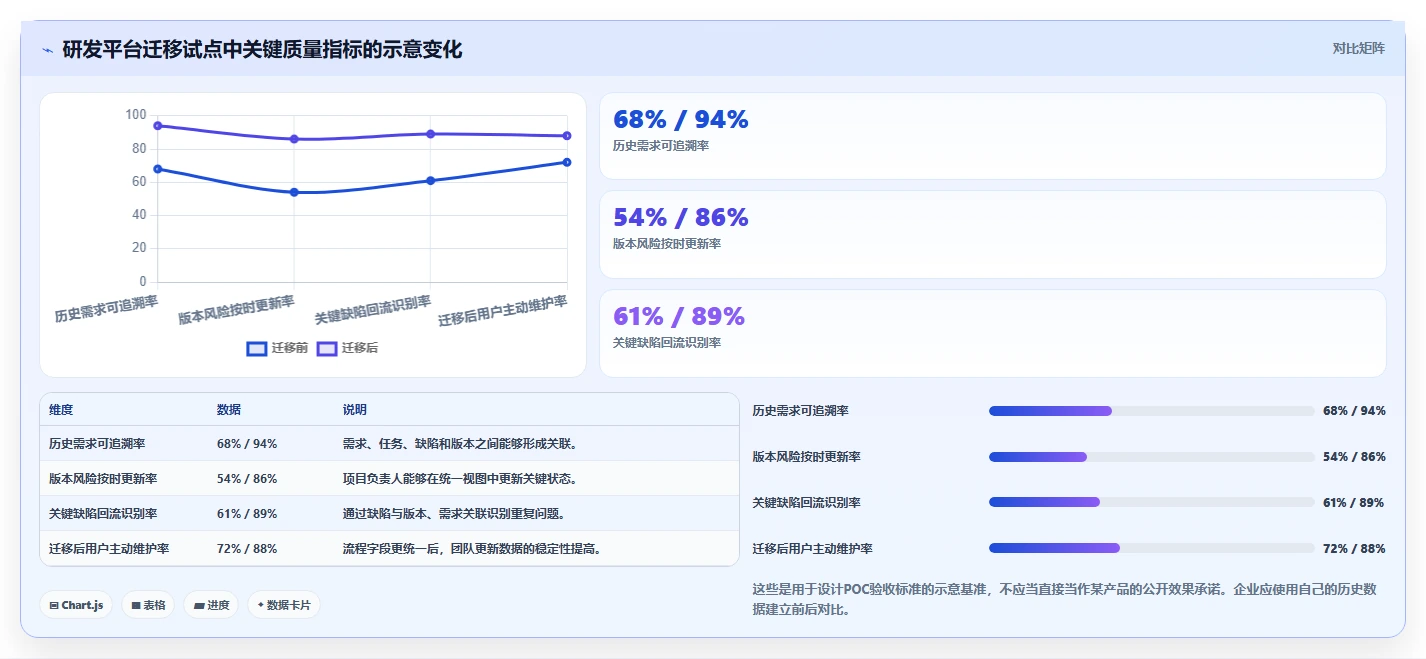Viewport: 1426px width, 659px height.
Task: Click the Chart.js chip
Action: coord(76,605)
